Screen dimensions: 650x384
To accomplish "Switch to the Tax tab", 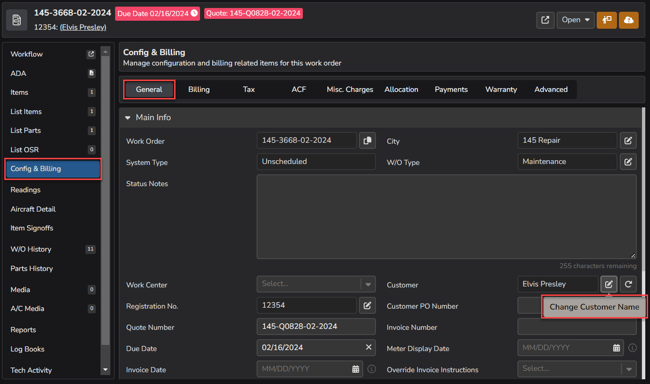I will click(x=249, y=90).
